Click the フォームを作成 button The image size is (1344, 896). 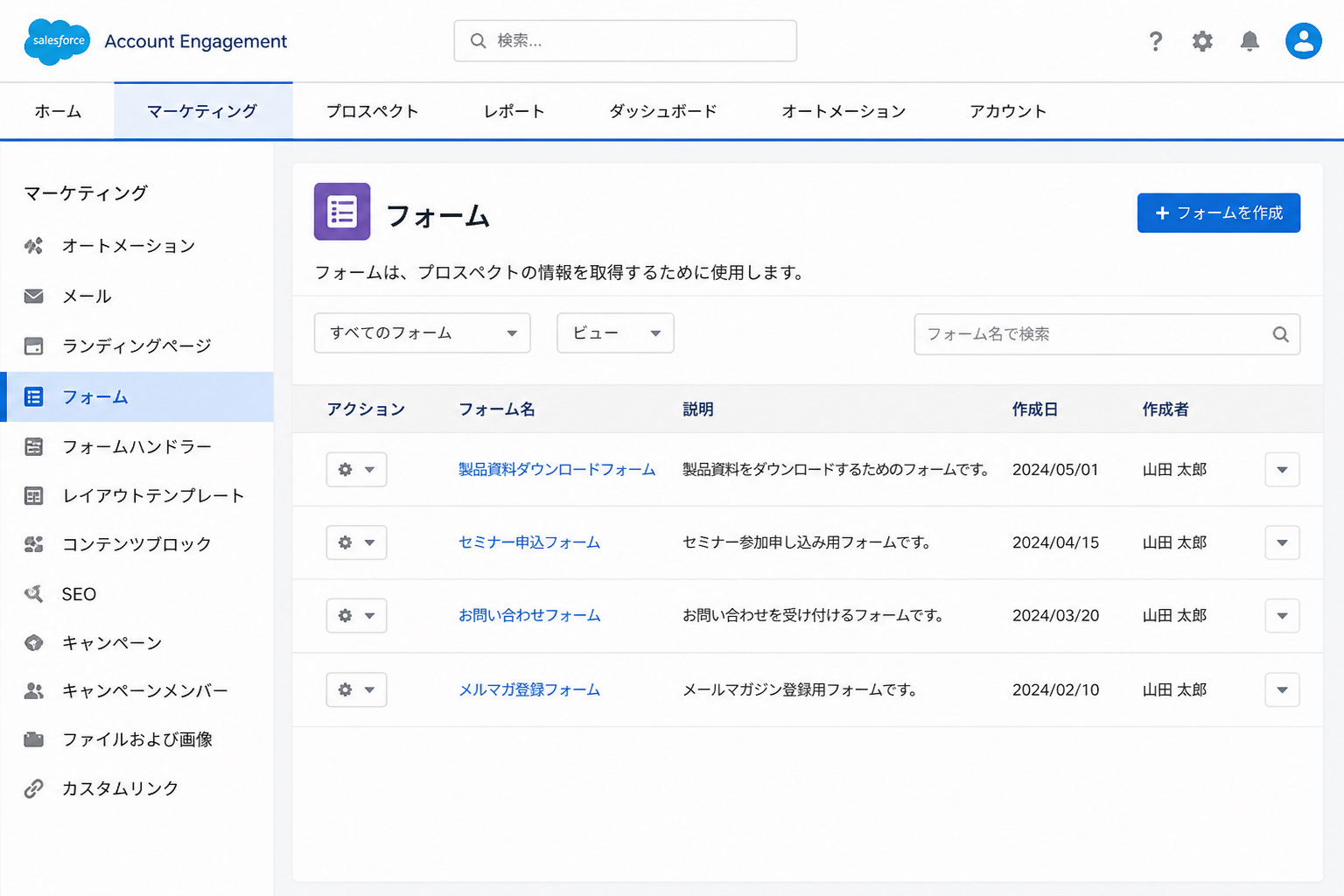pyautogui.click(x=1218, y=213)
